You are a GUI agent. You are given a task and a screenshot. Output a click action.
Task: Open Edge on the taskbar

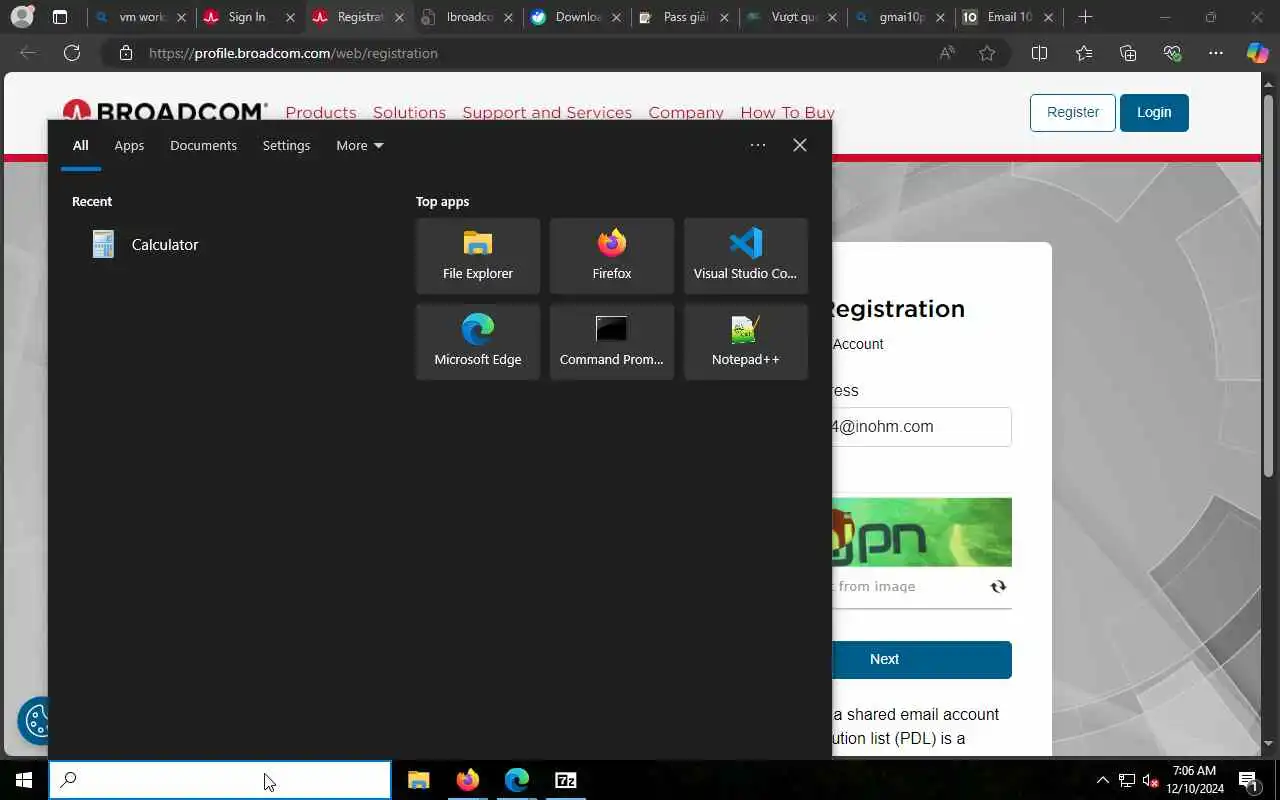tap(517, 780)
